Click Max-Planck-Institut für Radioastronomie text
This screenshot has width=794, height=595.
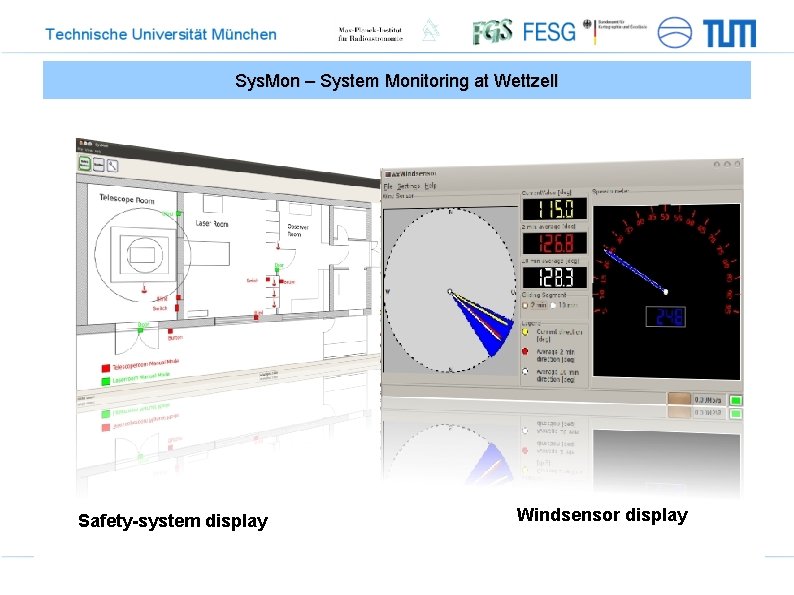point(370,34)
